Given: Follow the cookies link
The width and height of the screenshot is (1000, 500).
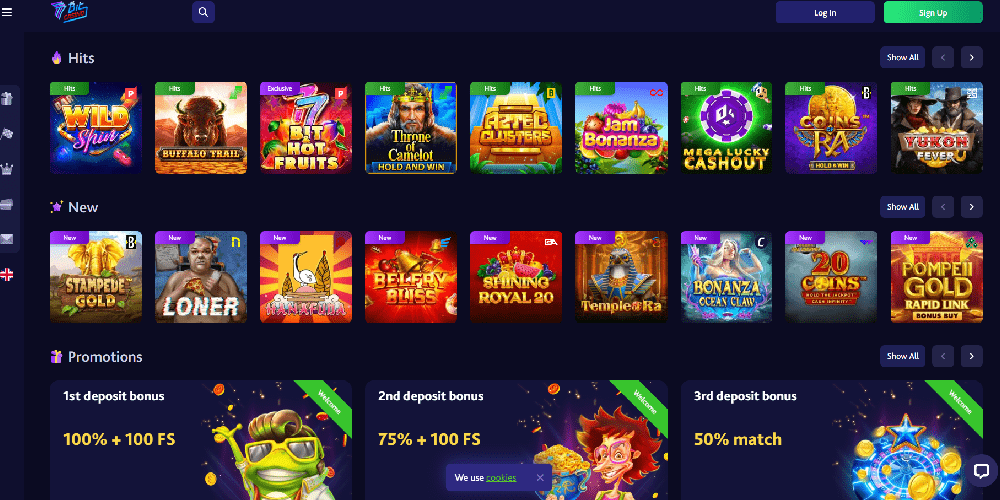Looking at the screenshot, I should (501, 478).
